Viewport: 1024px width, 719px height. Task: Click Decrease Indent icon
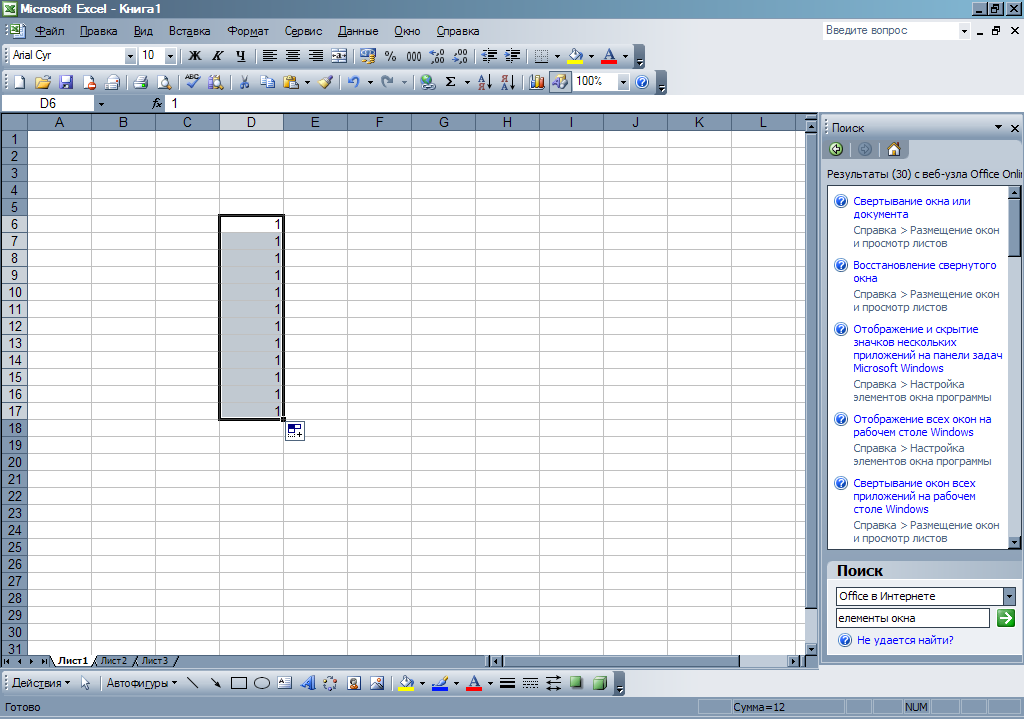coord(488,56)
